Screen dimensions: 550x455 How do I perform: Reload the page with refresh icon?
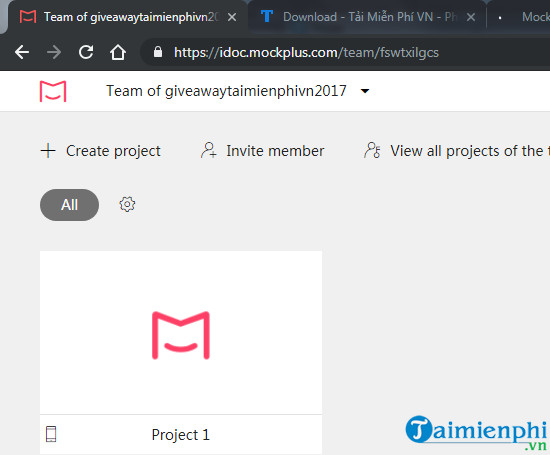(x=86, y=53)
